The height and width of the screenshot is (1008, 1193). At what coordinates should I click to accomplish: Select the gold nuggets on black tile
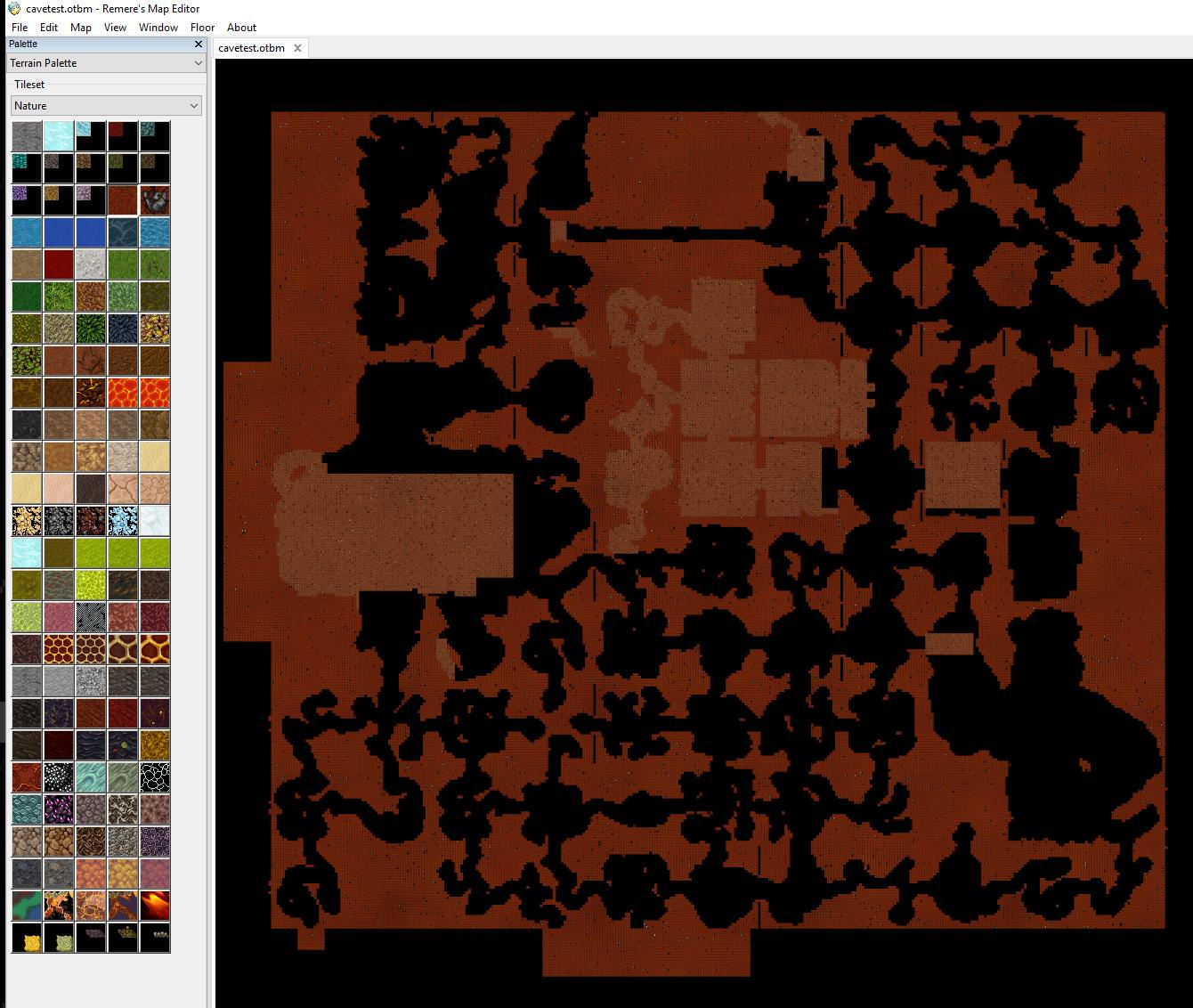(27, 521)
